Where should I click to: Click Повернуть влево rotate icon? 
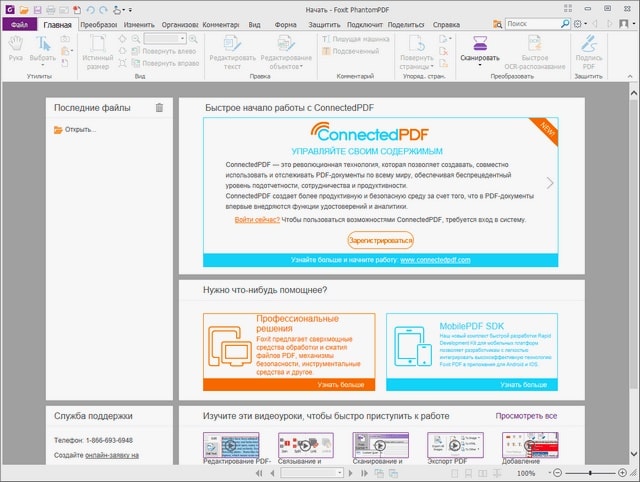tap(164, 51)
